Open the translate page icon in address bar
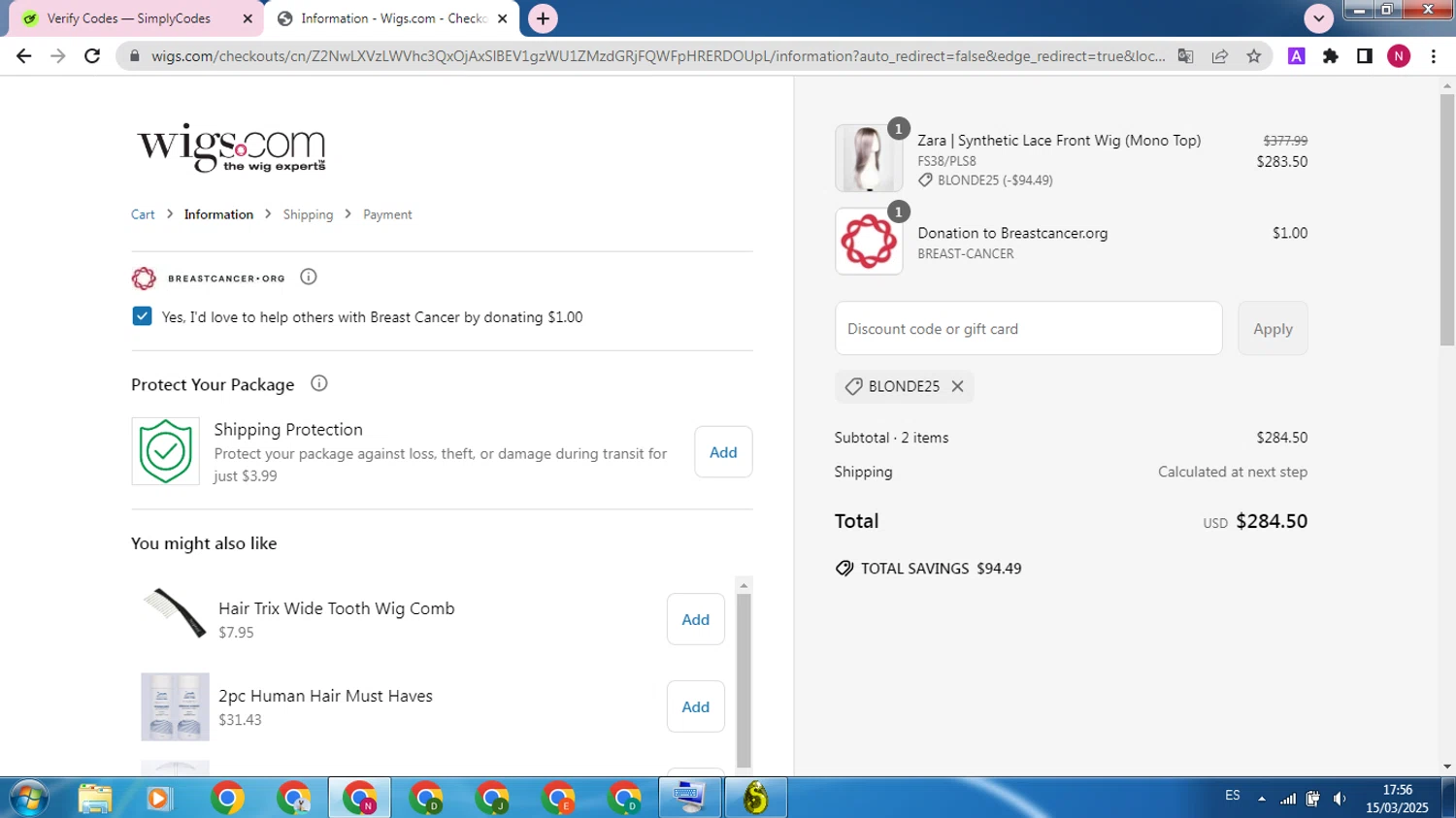Viewport: 1456px width, 818px height. (x=1185, y=56)
